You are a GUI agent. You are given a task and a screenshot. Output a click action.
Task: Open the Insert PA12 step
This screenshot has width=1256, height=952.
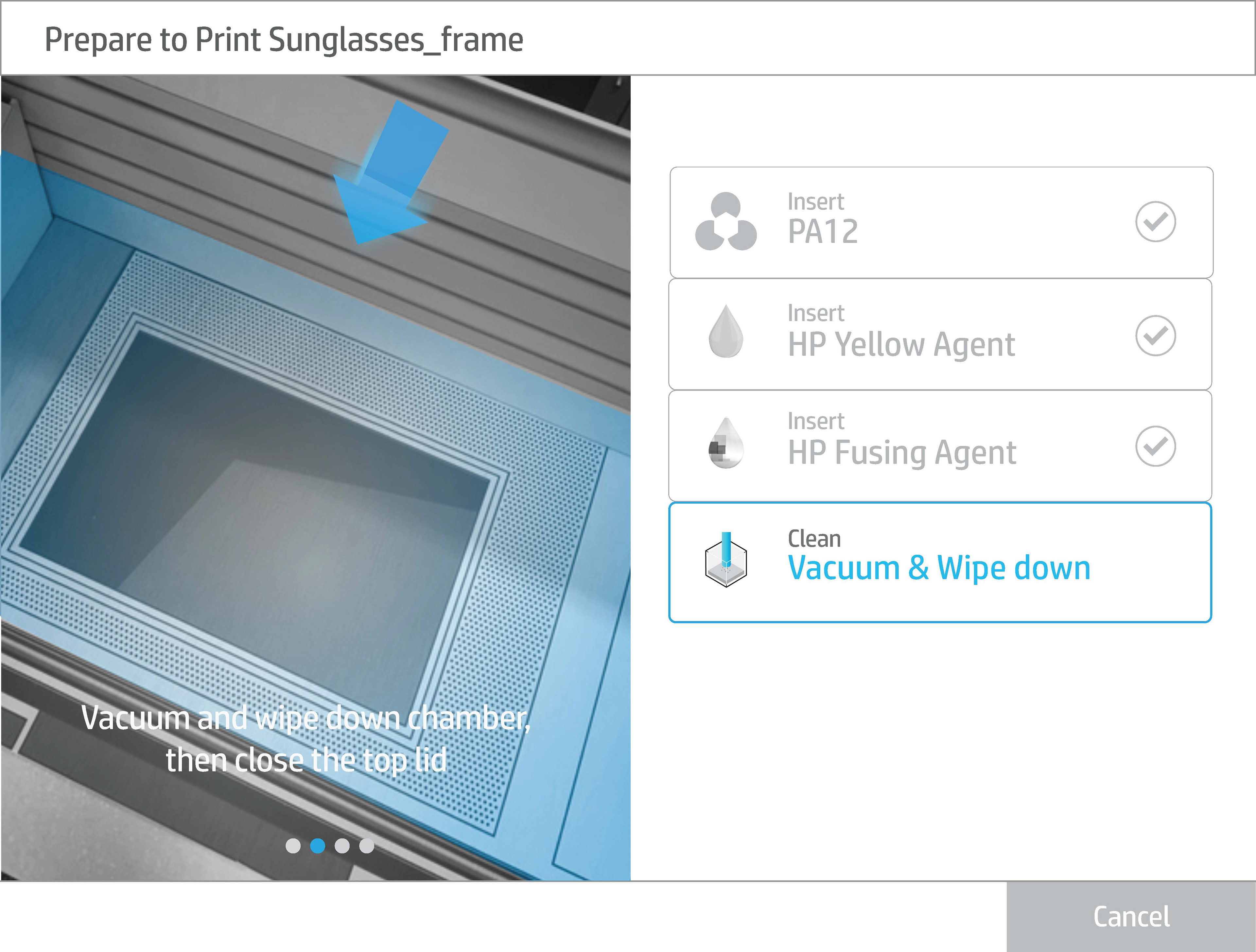tap(941, 222)
